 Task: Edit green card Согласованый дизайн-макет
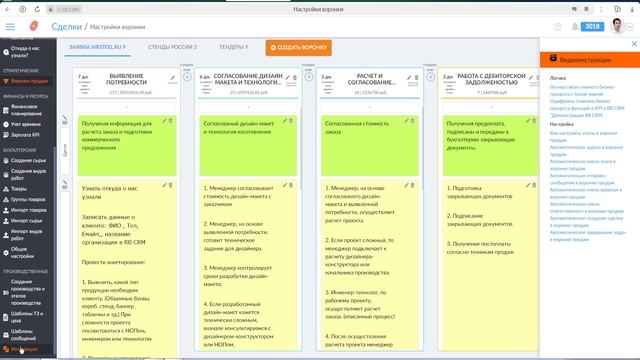point(285,120)
